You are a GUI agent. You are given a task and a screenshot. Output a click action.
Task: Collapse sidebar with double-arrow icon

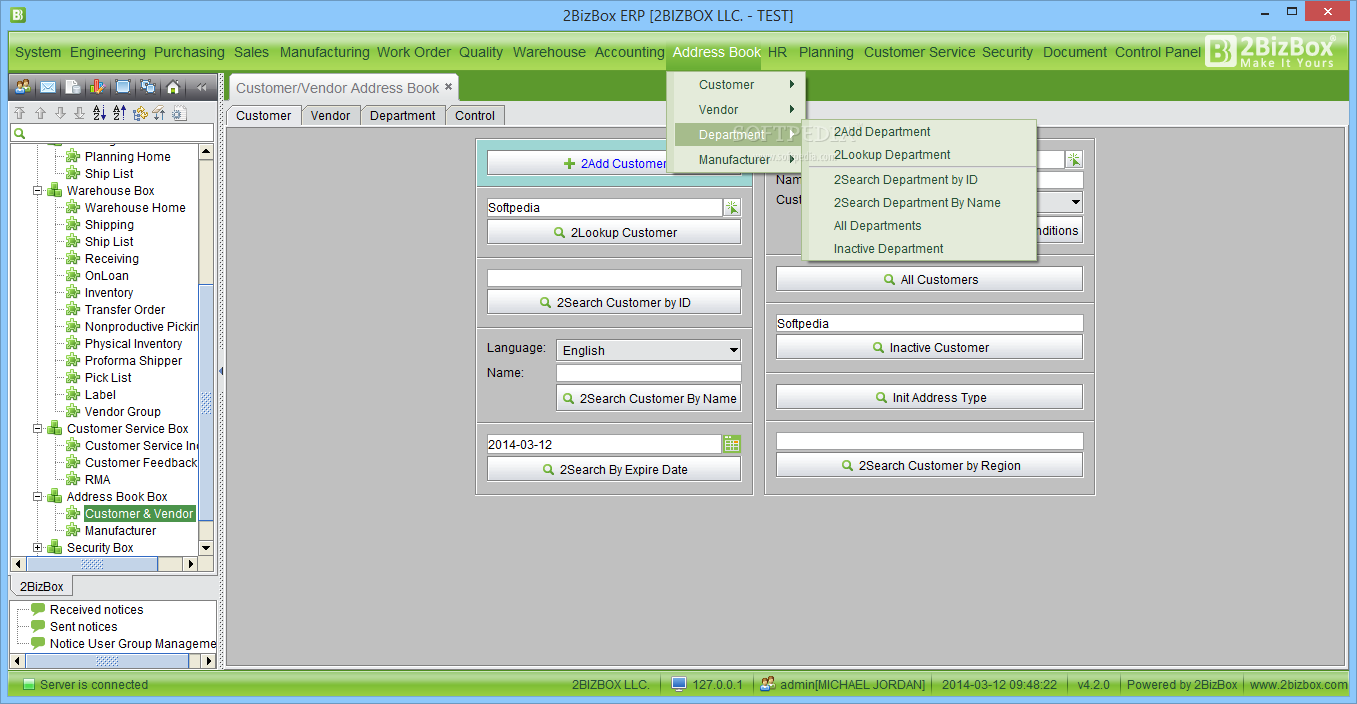[201, 87]
